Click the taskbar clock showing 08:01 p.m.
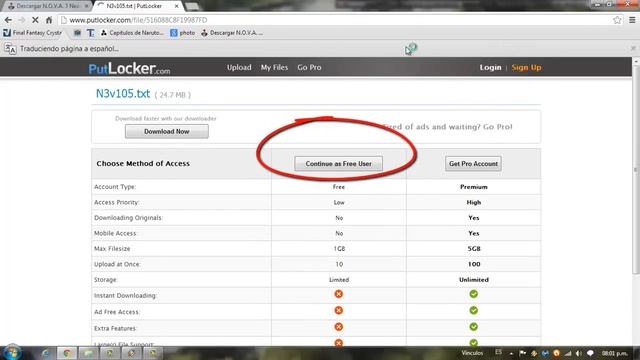This screenshot has width=640, height=360. (x=615, y=353)
